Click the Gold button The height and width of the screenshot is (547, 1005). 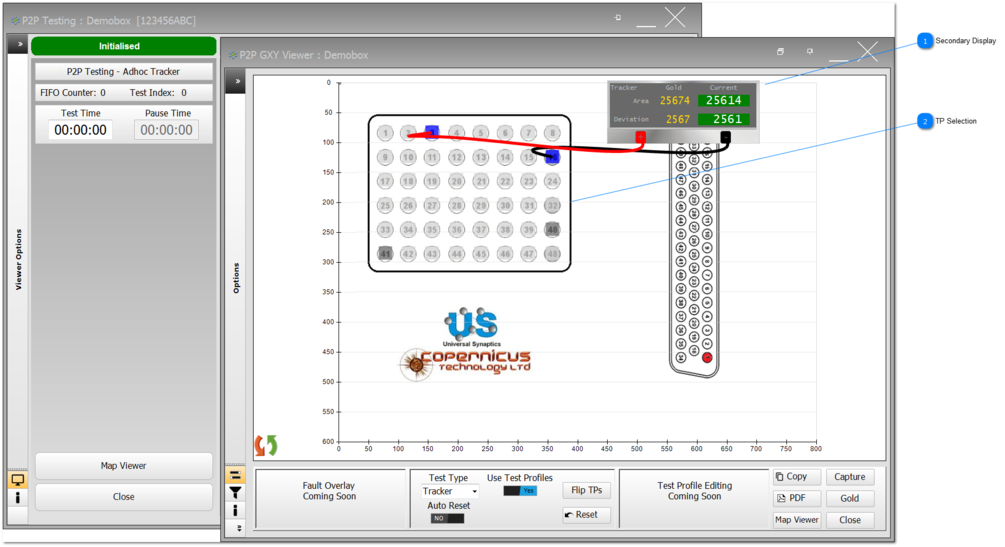(849, 498)
